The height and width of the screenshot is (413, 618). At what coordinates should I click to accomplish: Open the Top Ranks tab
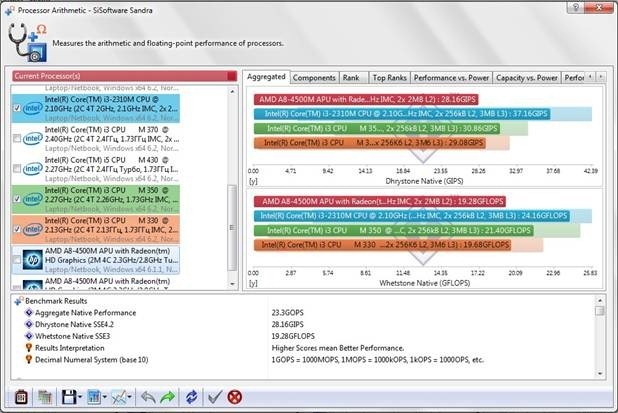[x=389, y=78]
